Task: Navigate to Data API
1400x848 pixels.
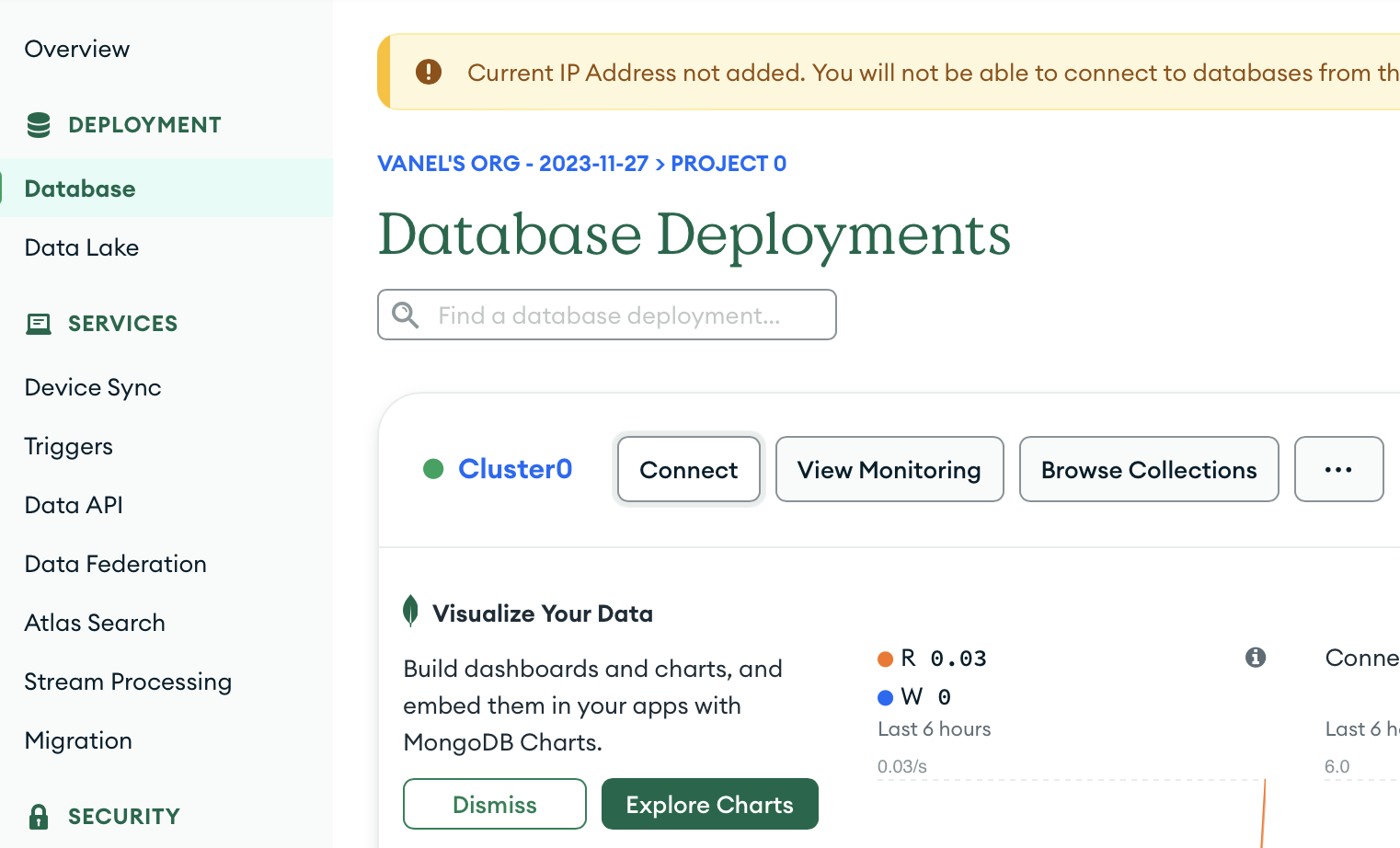Action: [x=74, y=505]
